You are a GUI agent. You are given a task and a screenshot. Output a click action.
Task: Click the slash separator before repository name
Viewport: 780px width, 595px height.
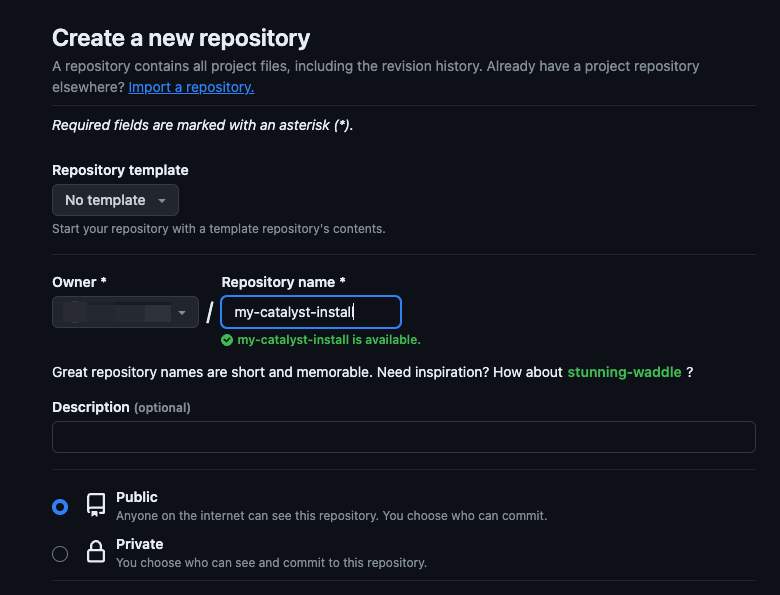(210, 313)
